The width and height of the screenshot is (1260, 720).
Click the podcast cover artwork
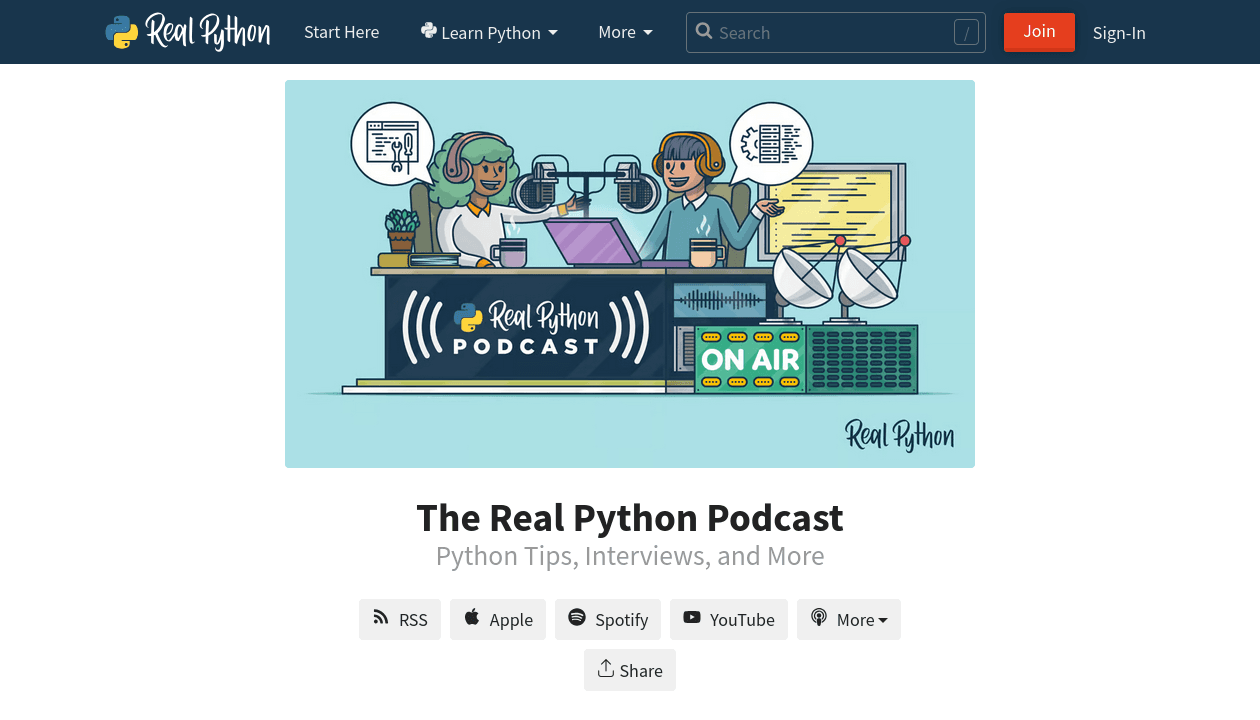(x=630, y=273)
